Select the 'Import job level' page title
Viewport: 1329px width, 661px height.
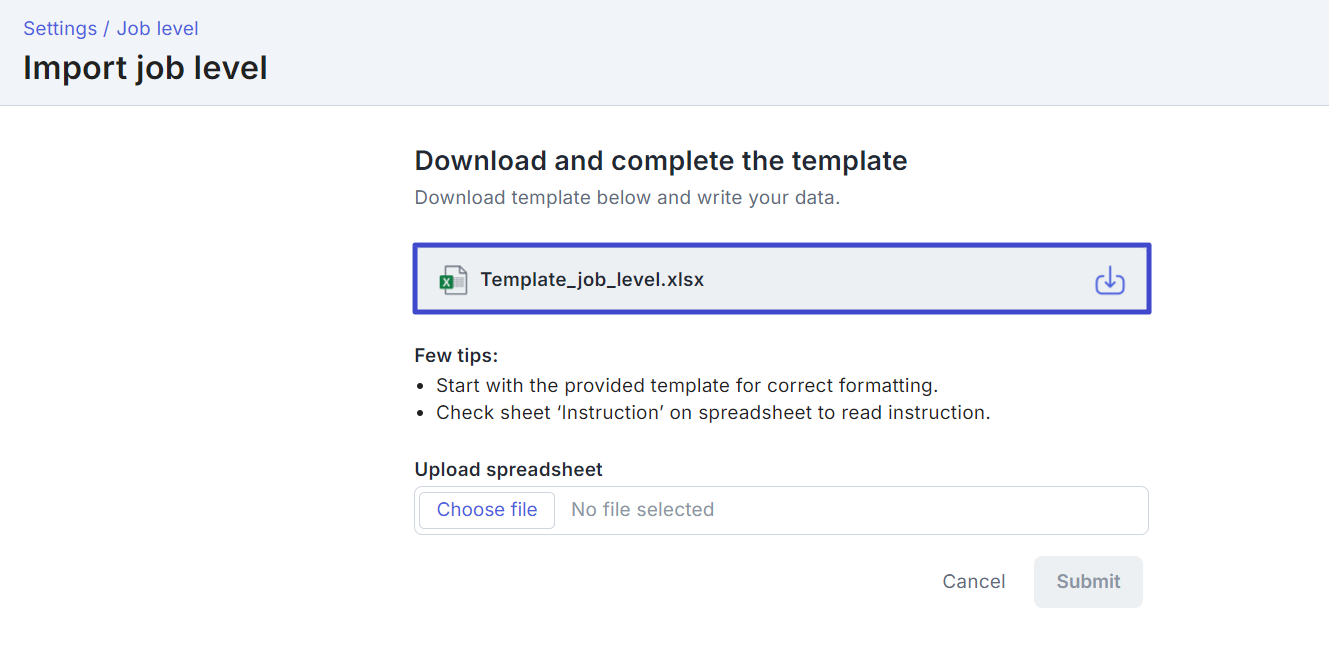(145, 68)
